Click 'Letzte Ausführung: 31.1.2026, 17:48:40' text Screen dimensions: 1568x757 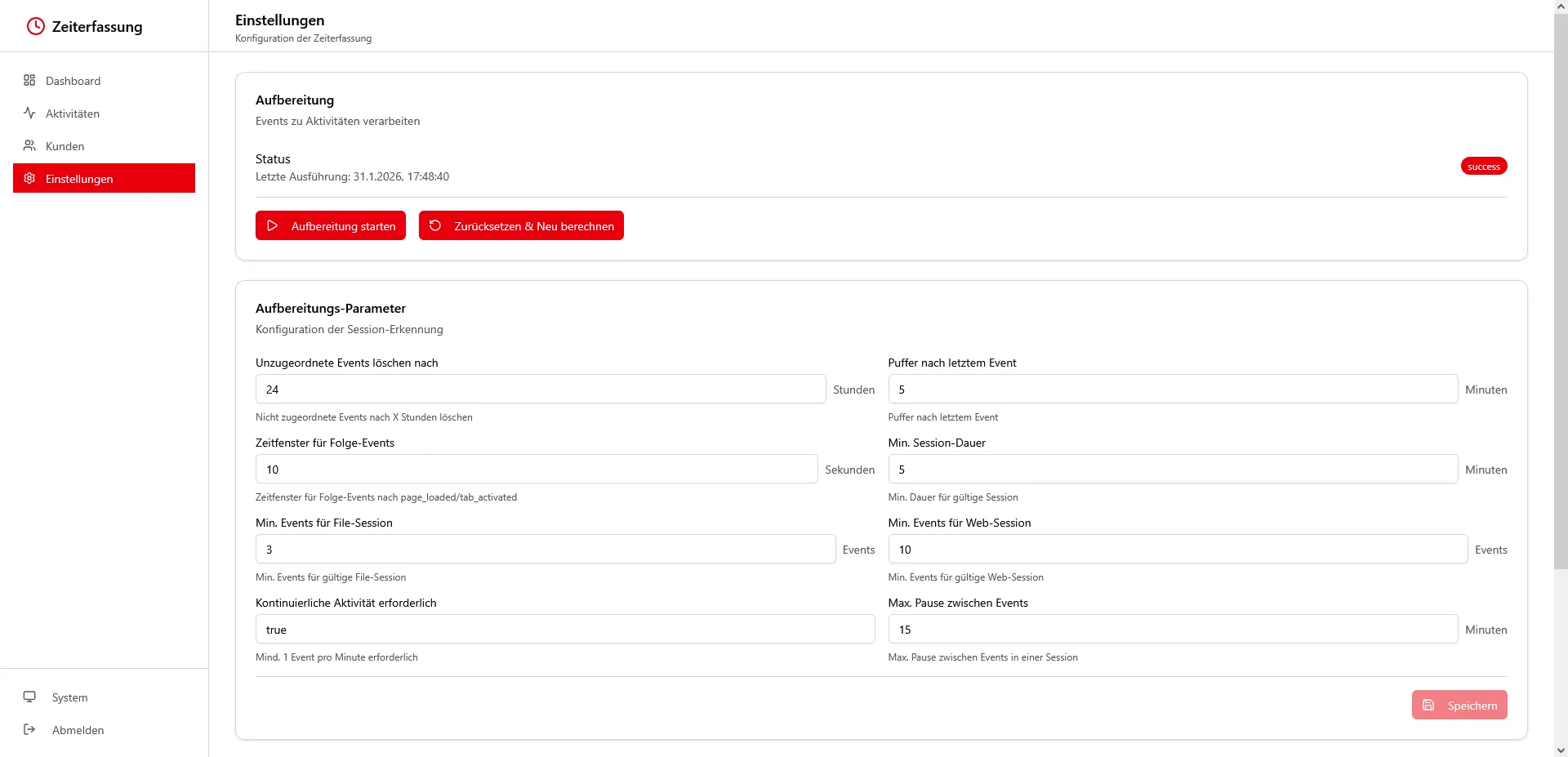tap(352, 176)
